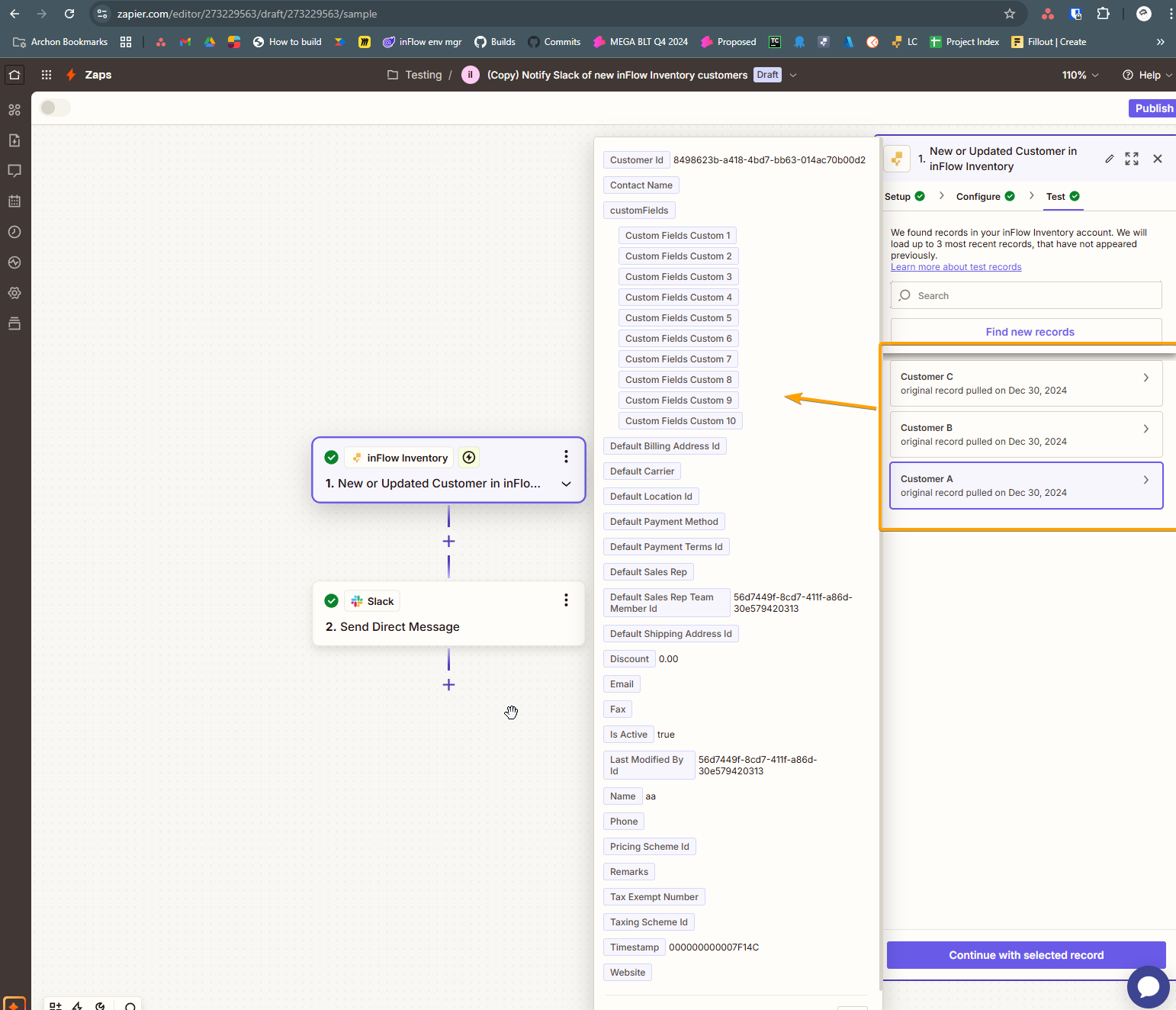
Task: Click the customFields label
Action: tap(639, 211)
